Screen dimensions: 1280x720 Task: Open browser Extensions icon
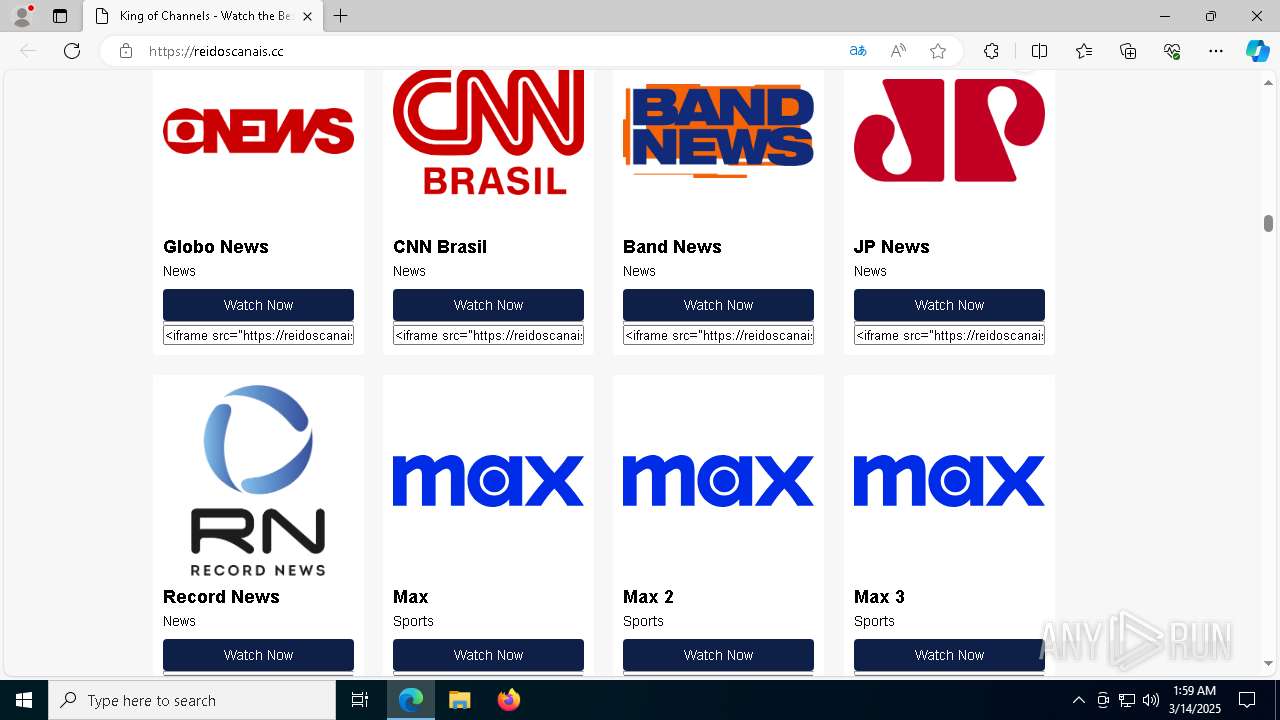coord(991,51)
